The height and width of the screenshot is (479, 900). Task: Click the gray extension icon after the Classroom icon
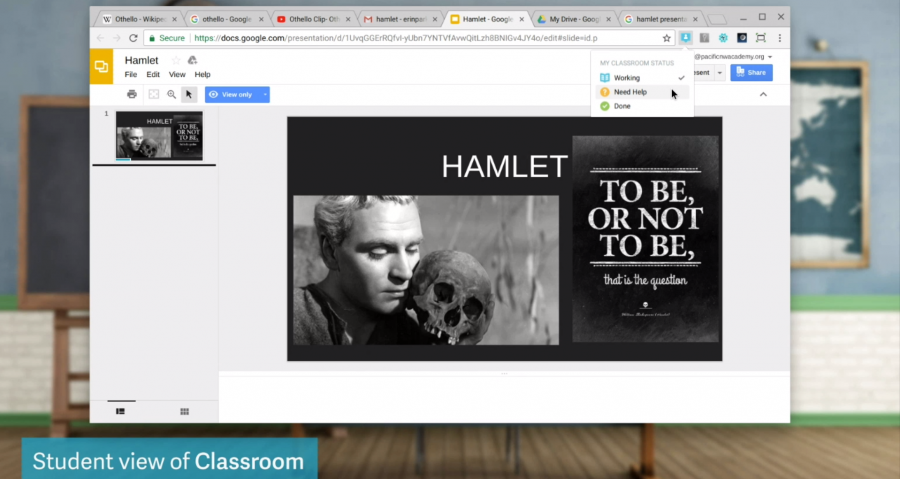tap(704, 38)
